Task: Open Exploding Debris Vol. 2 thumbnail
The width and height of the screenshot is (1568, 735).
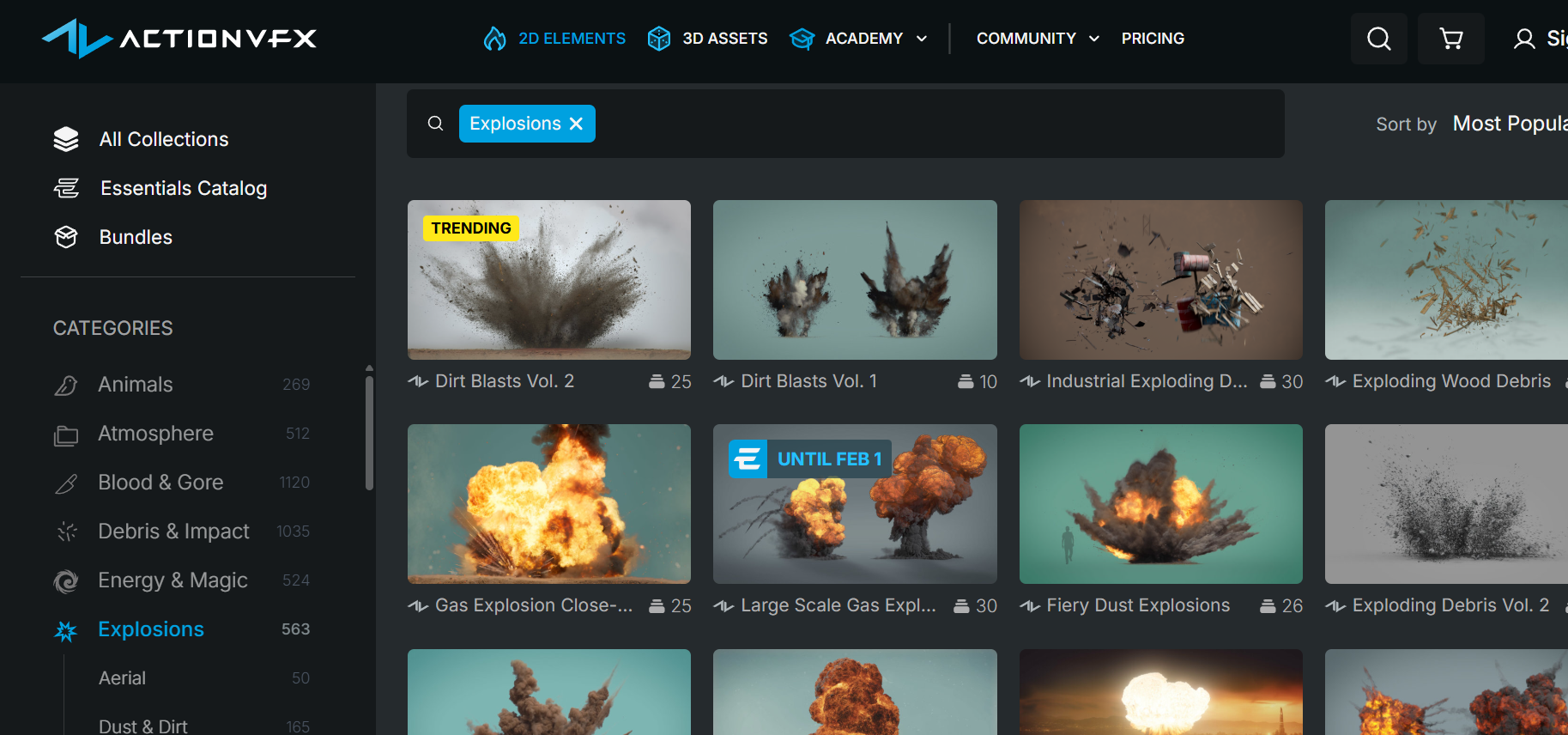Action: click(x=1446, y=504)
